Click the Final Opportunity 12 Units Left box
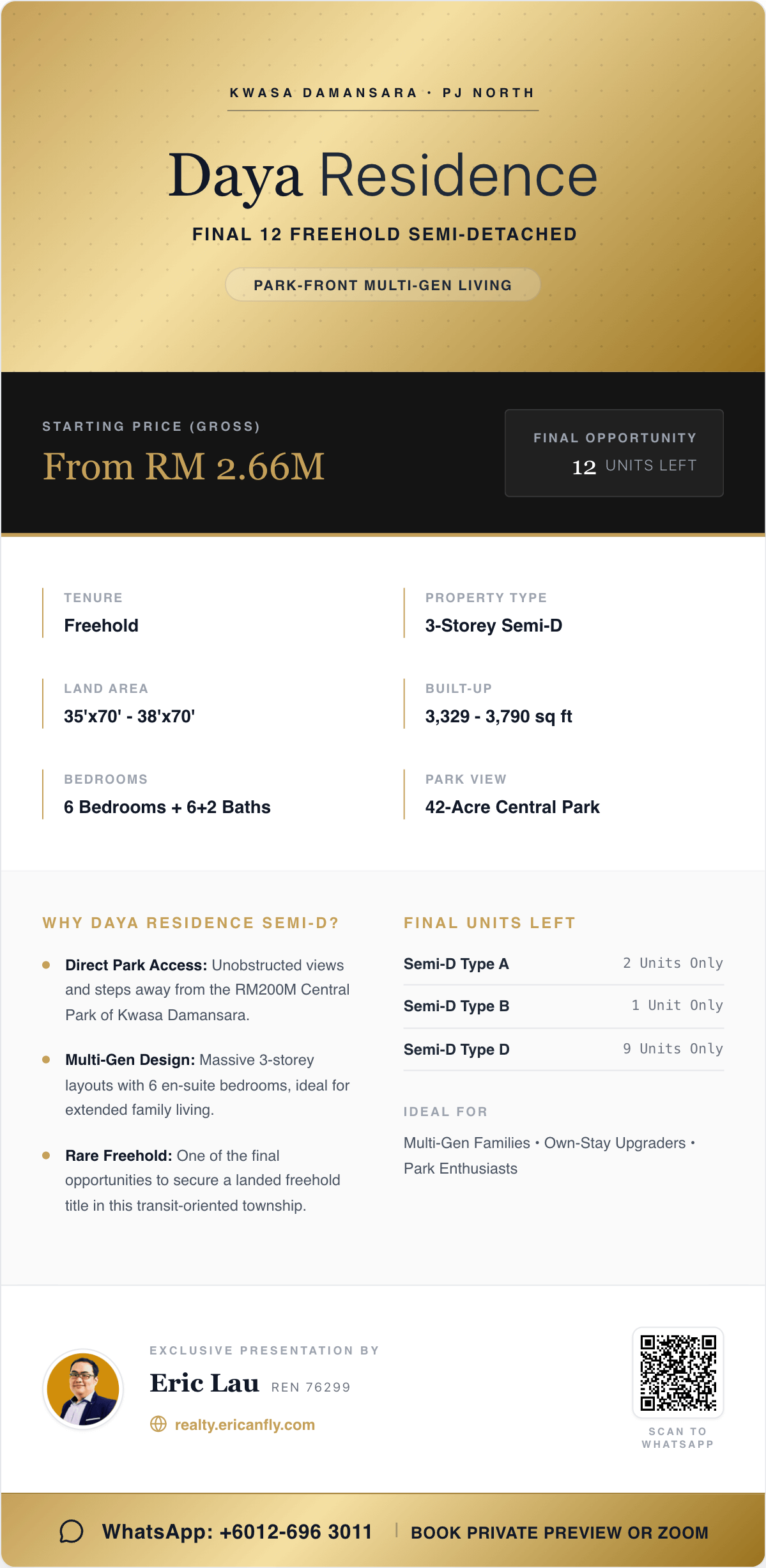The height and width of the screenshot is (1568, 766). (614, 453)
